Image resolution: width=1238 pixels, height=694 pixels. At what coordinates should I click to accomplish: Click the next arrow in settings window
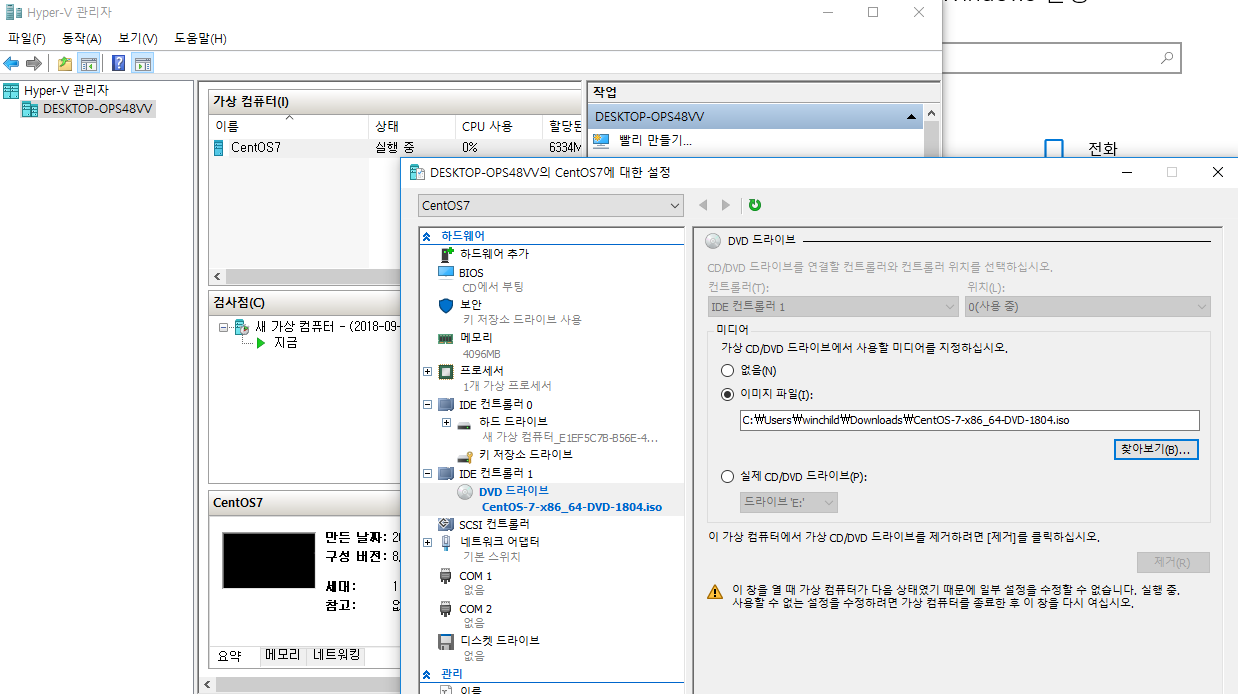coord(726,205)
